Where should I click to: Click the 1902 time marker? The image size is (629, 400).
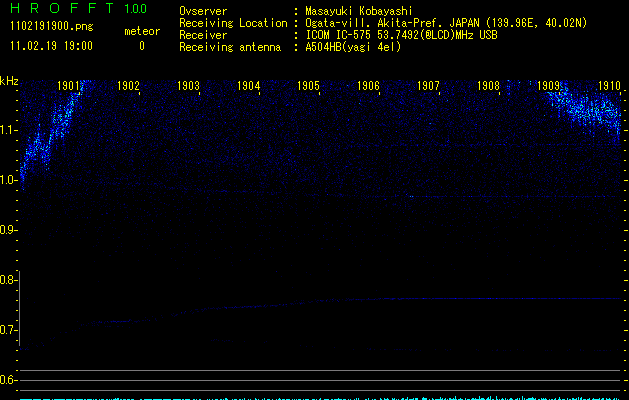click(x=128, y=86)
